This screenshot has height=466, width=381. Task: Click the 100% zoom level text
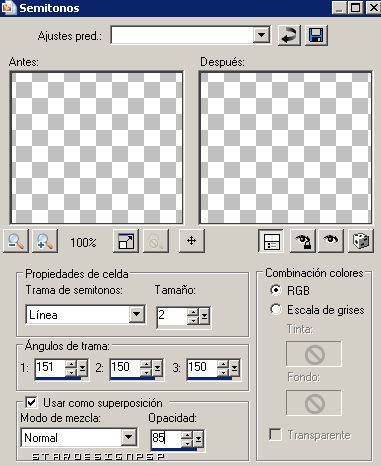[83, 242]
